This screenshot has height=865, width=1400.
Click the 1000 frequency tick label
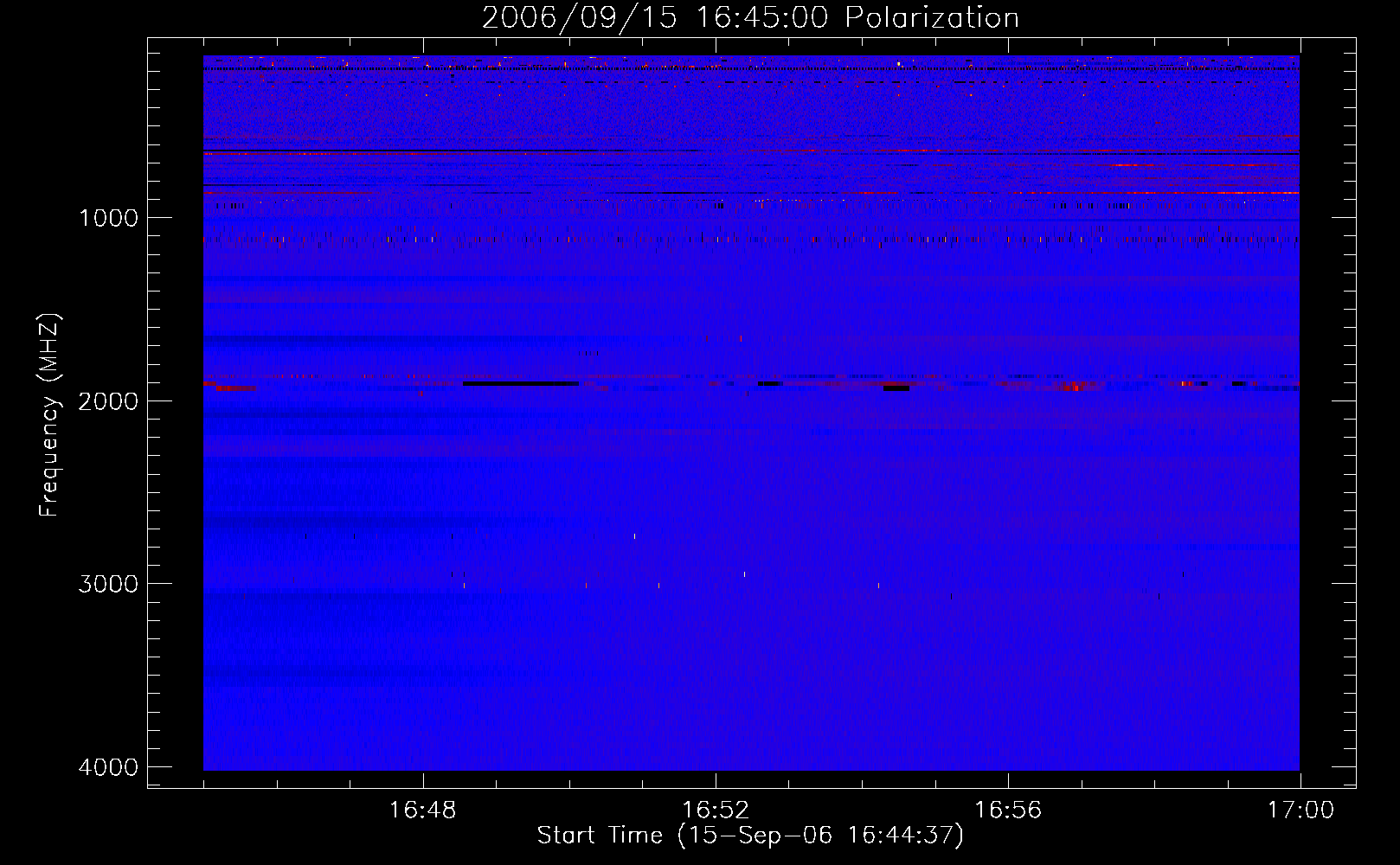pos(108,218)
